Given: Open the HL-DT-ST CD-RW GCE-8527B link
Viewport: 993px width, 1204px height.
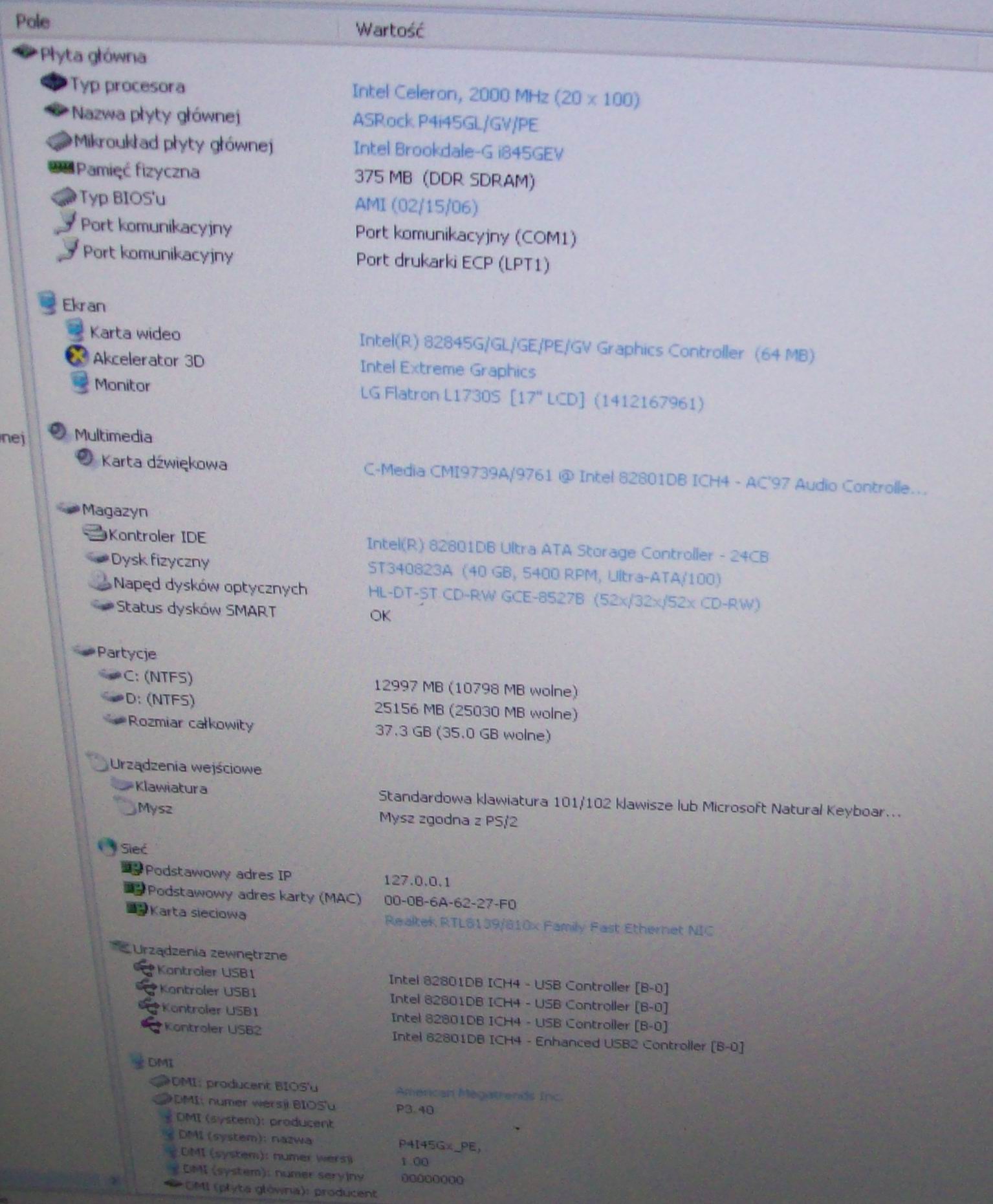Looking at the screenshot, I should point(563,598).
